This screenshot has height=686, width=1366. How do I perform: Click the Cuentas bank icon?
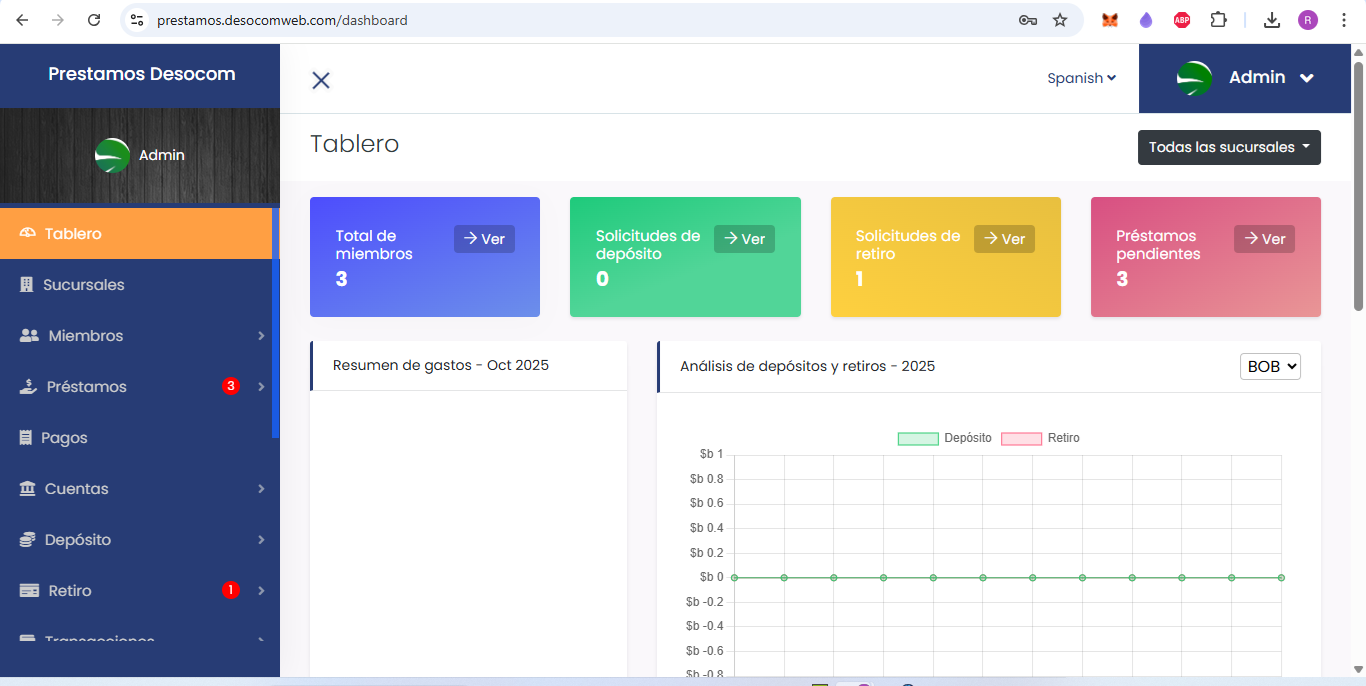point(28,489)
